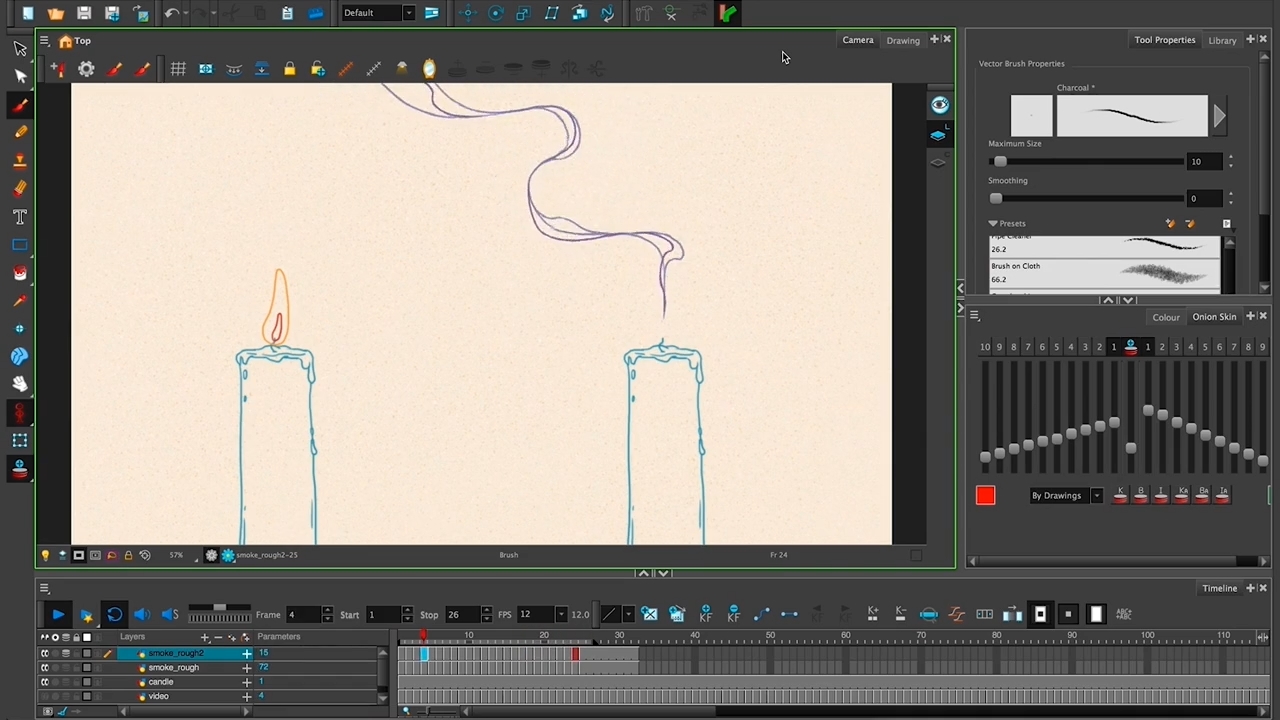Image resolution: width=1280 pixels, height=720 pixels.
Task: Expand parameters of candle layer
Action: coord(247,682)
